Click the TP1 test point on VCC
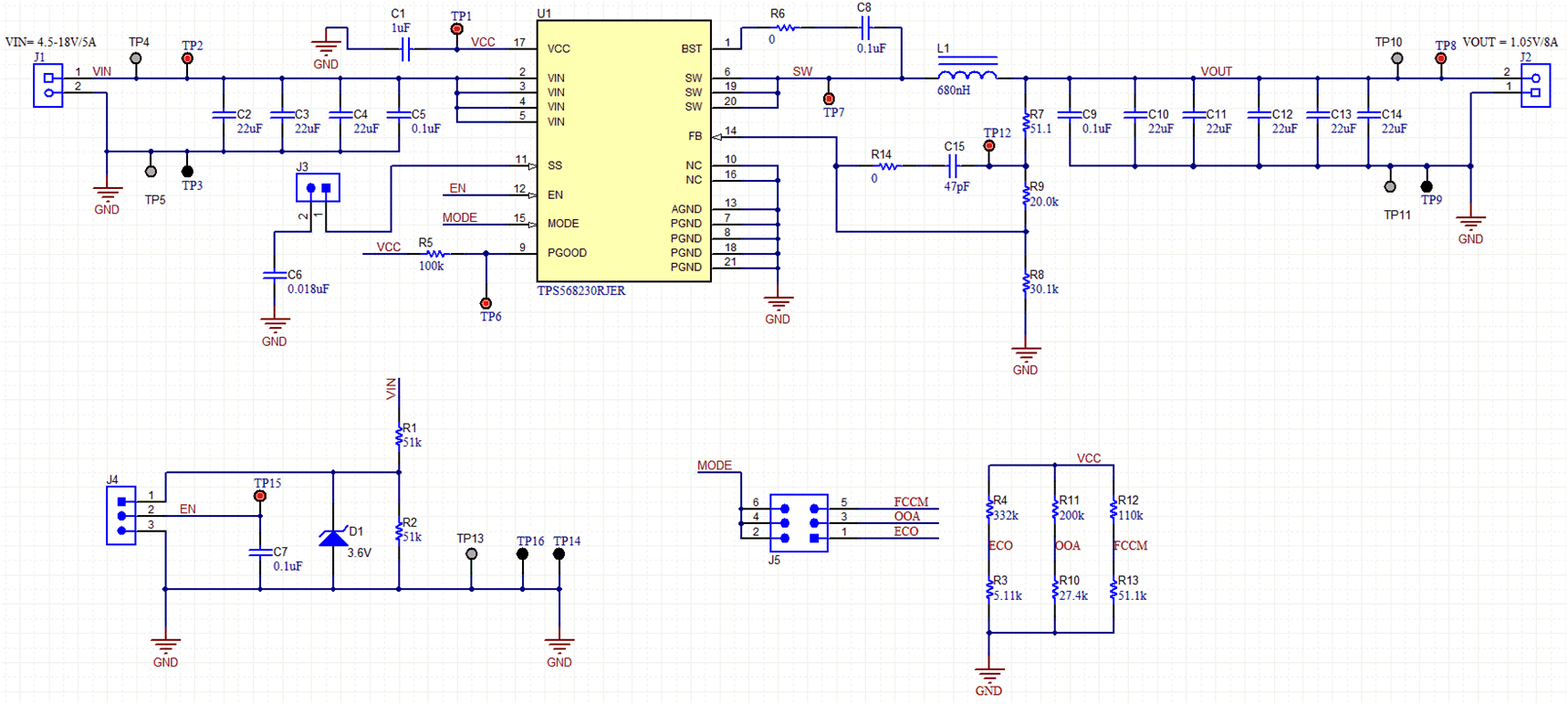The image size is (1568, 704). tap(457, 29)
